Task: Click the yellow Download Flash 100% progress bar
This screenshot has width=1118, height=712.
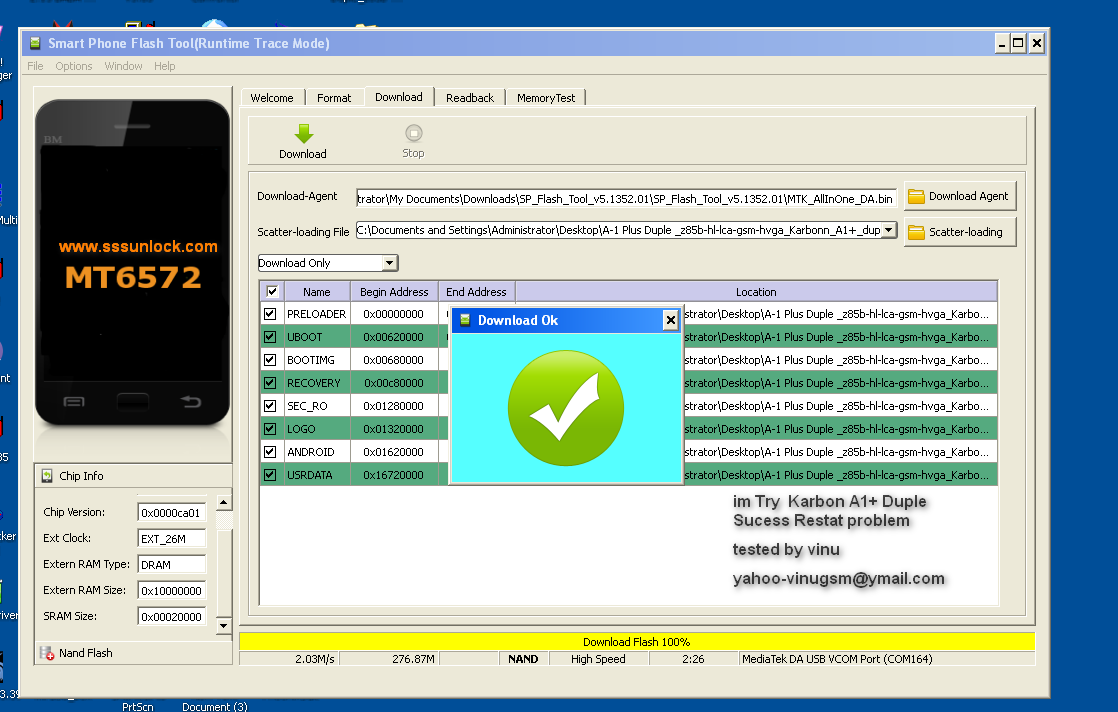Action: tap(637, 641)
